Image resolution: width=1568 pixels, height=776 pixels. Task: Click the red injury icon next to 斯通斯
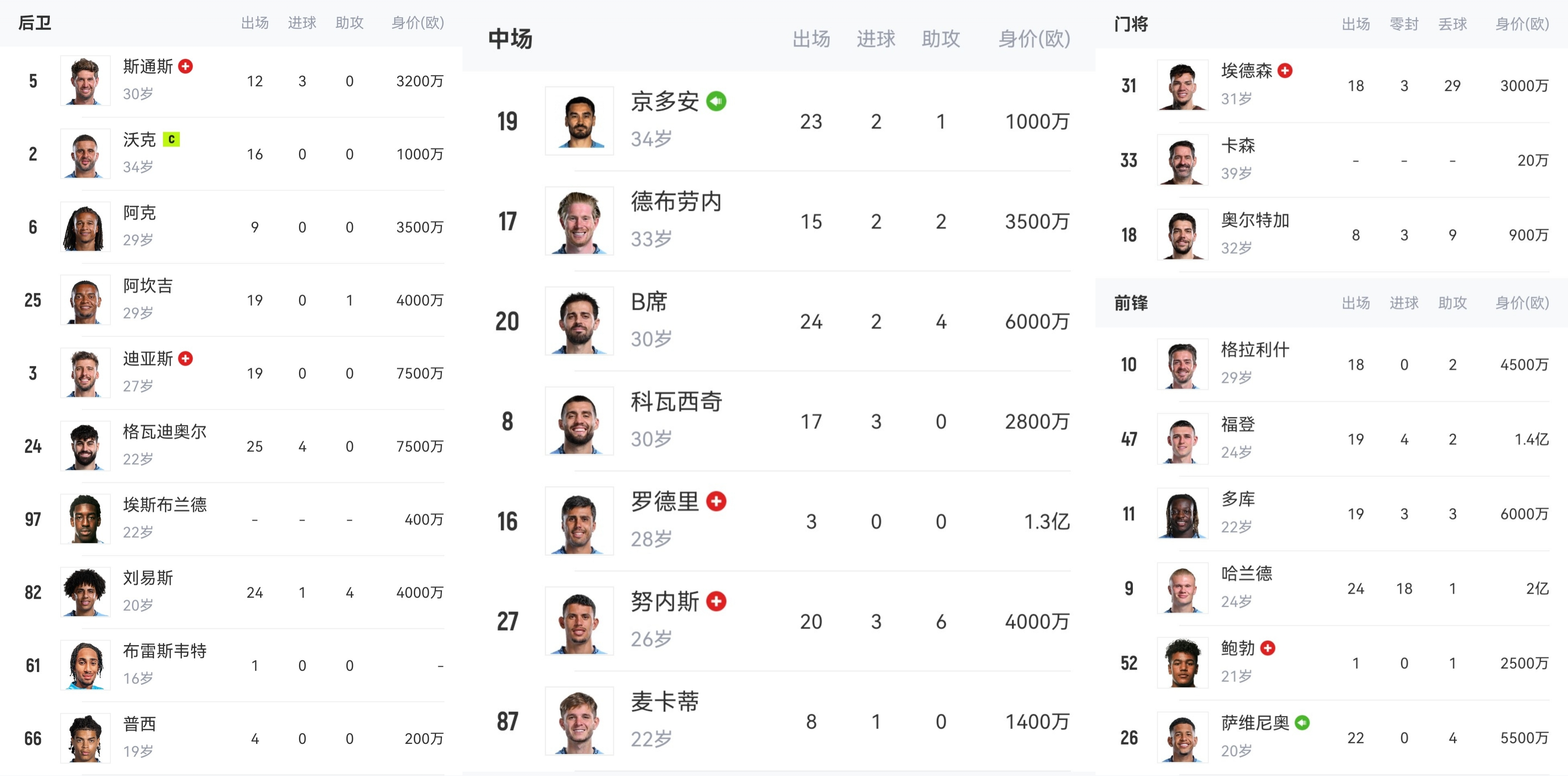click(185, 66)
